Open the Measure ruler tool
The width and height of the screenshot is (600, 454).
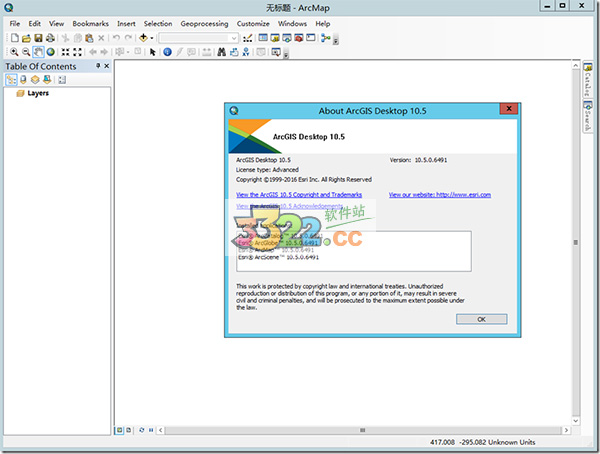207,52
